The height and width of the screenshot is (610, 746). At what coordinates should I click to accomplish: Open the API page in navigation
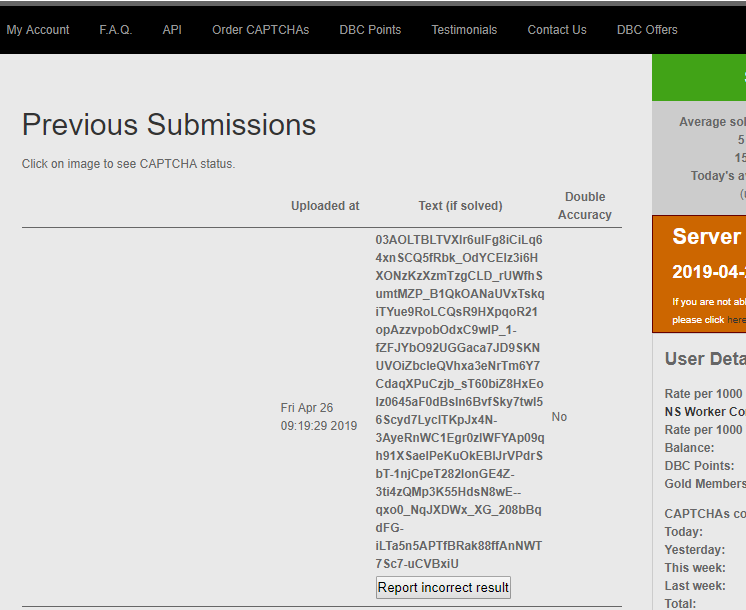click(x=172, y=30)
